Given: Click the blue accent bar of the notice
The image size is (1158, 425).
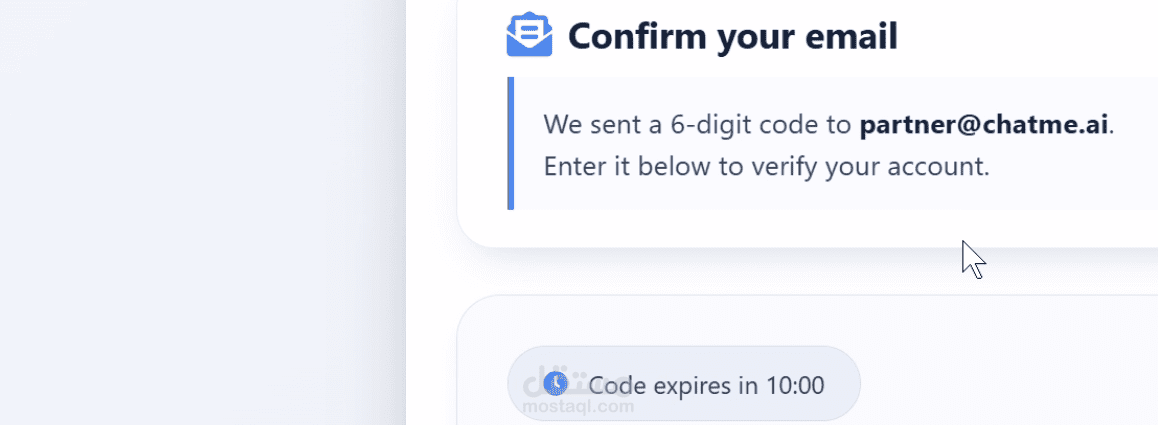Looking at the screenshot, I should 511,143.
